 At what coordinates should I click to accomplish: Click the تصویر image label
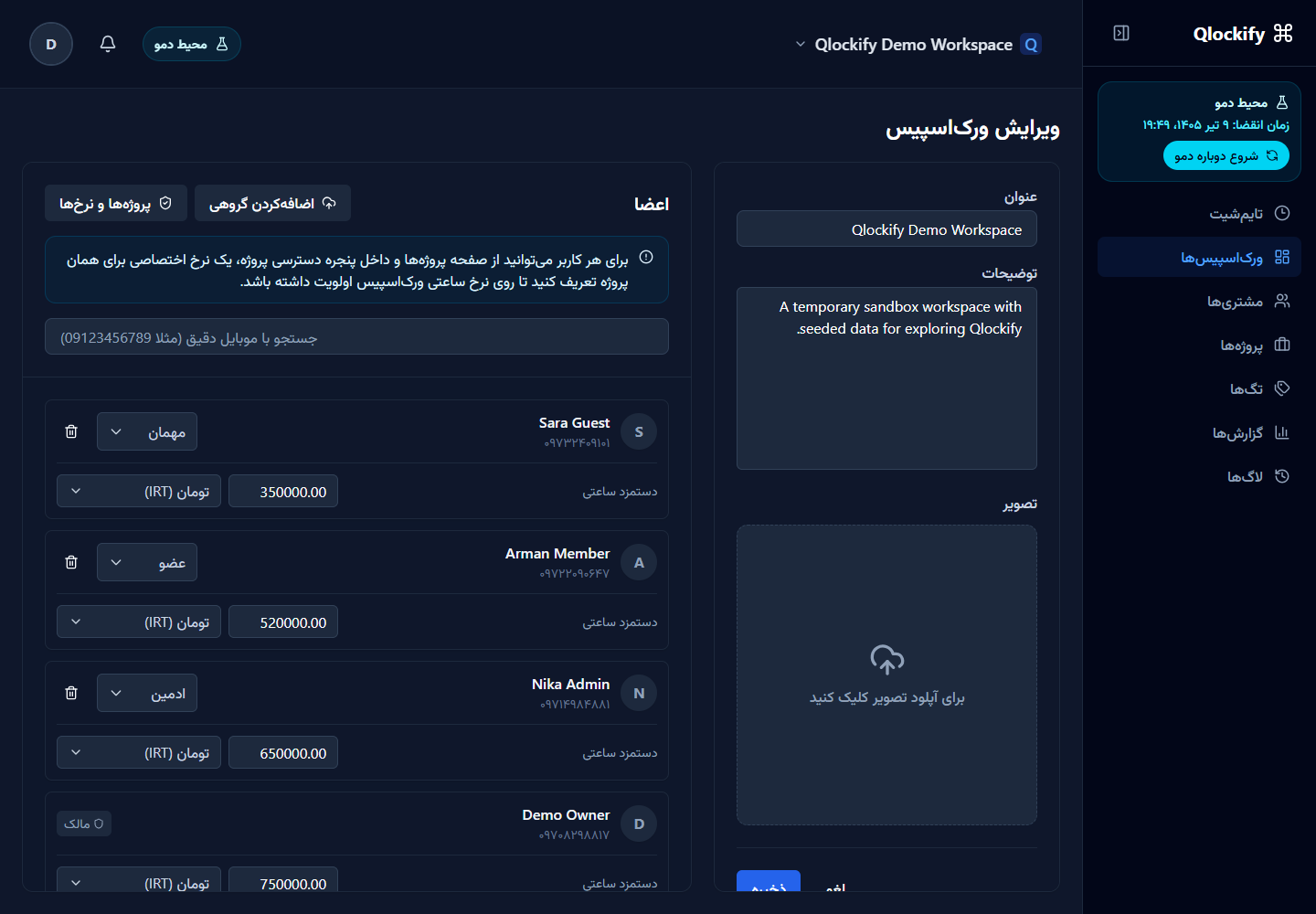[x=1020, y=504]
